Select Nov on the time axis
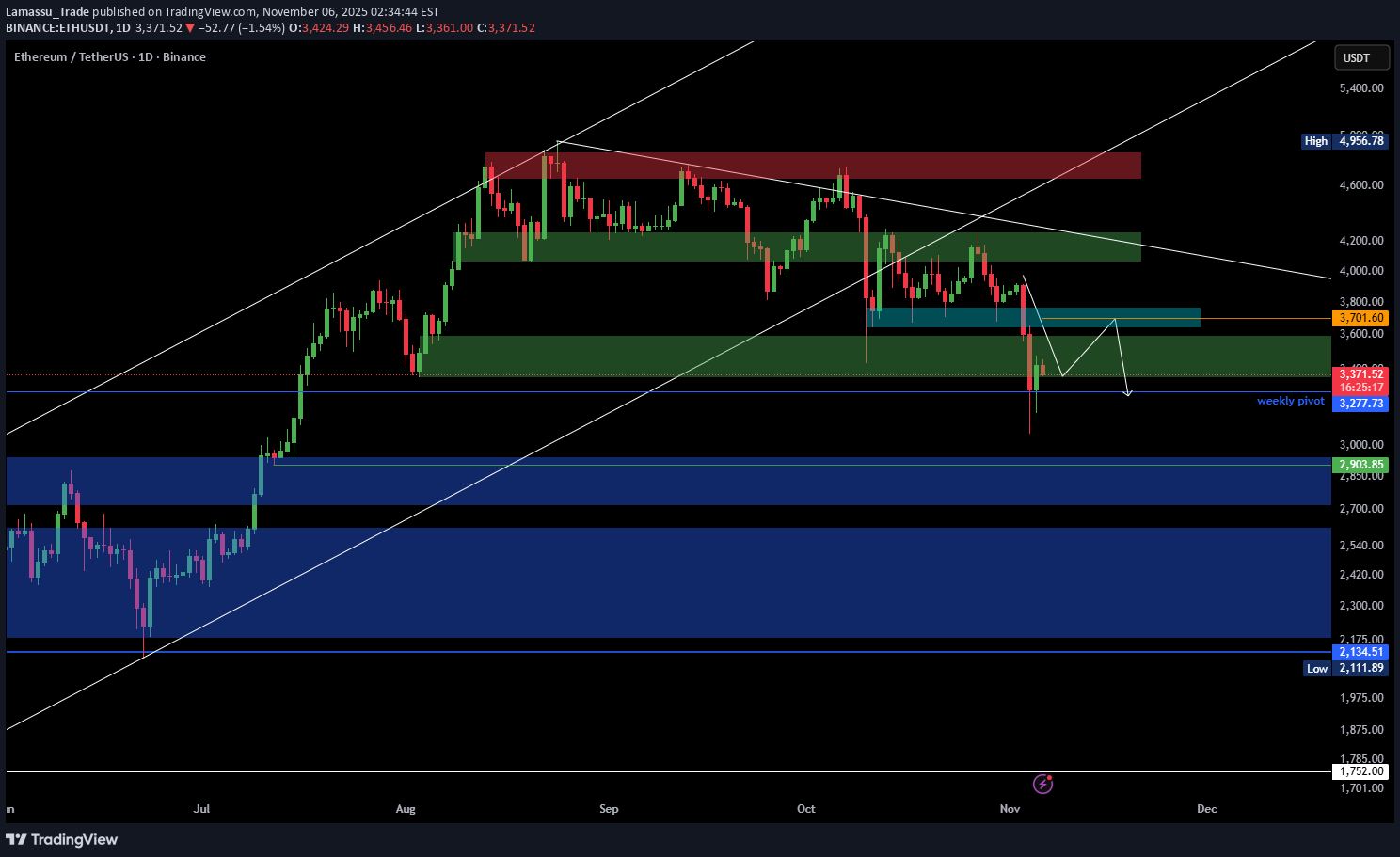Viewport: 1400px width, 857px height. 1009,808
